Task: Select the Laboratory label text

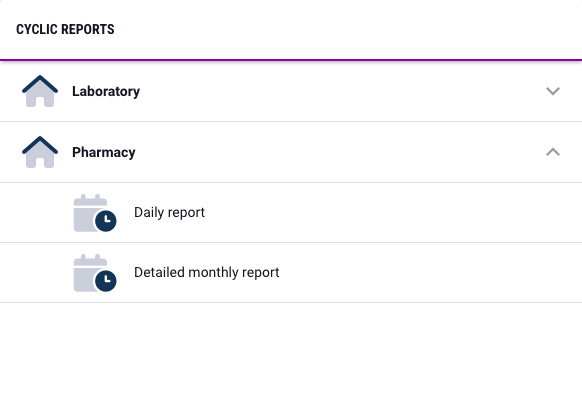Action: [106, 91]
